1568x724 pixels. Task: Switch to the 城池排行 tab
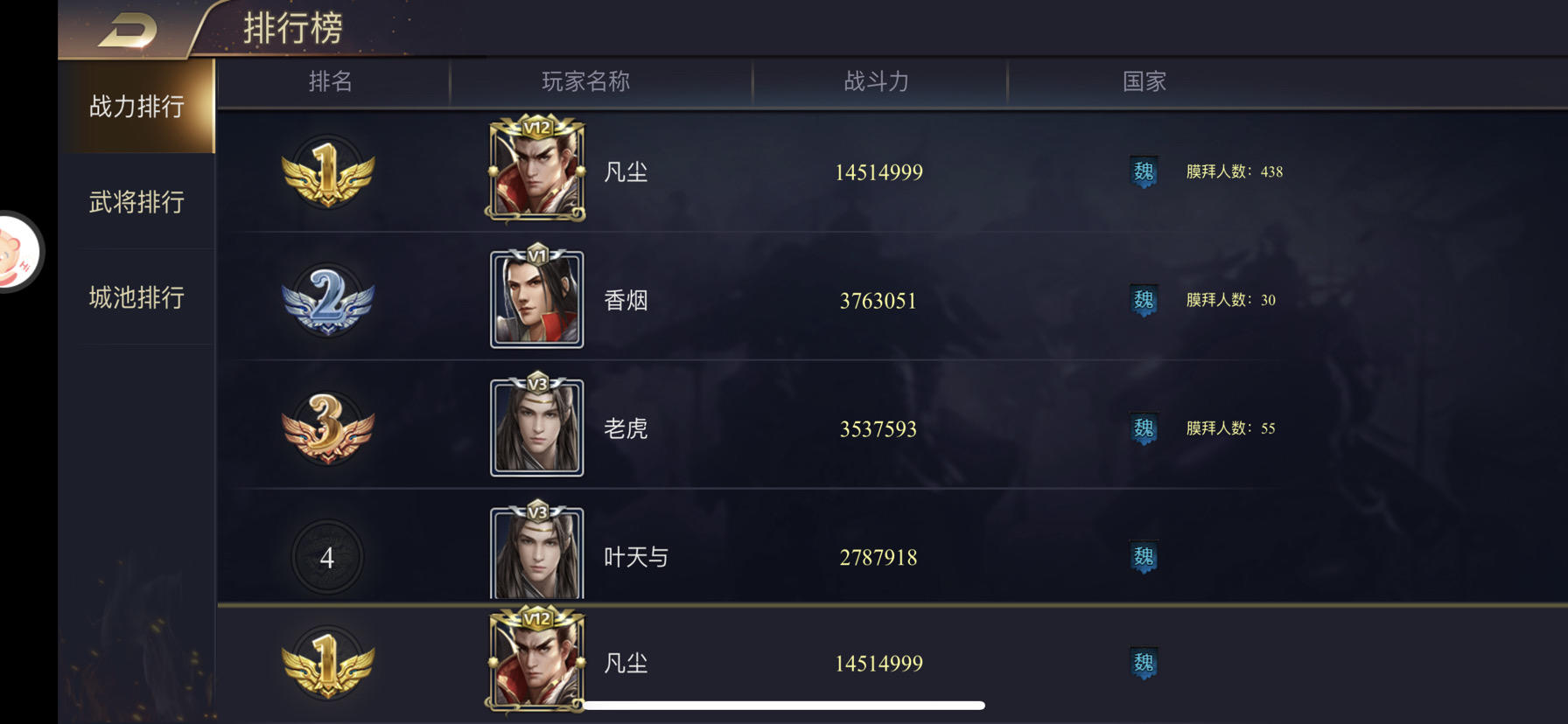click(x=137, y=297)
